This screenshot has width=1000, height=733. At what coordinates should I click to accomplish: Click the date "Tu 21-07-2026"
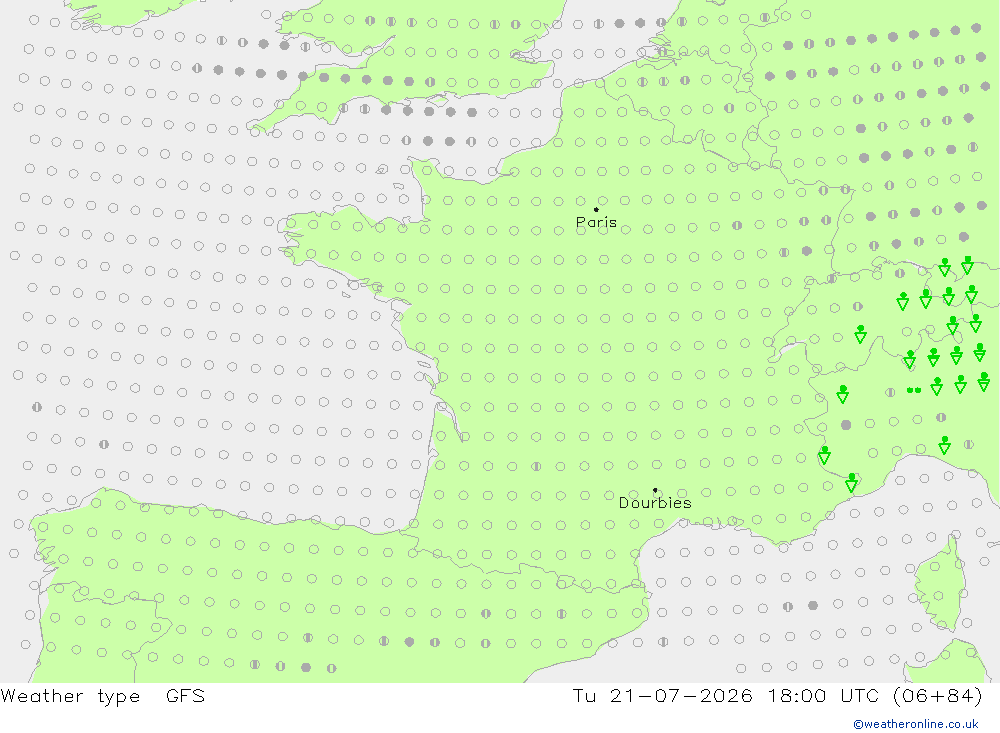(x=662, y=695)
